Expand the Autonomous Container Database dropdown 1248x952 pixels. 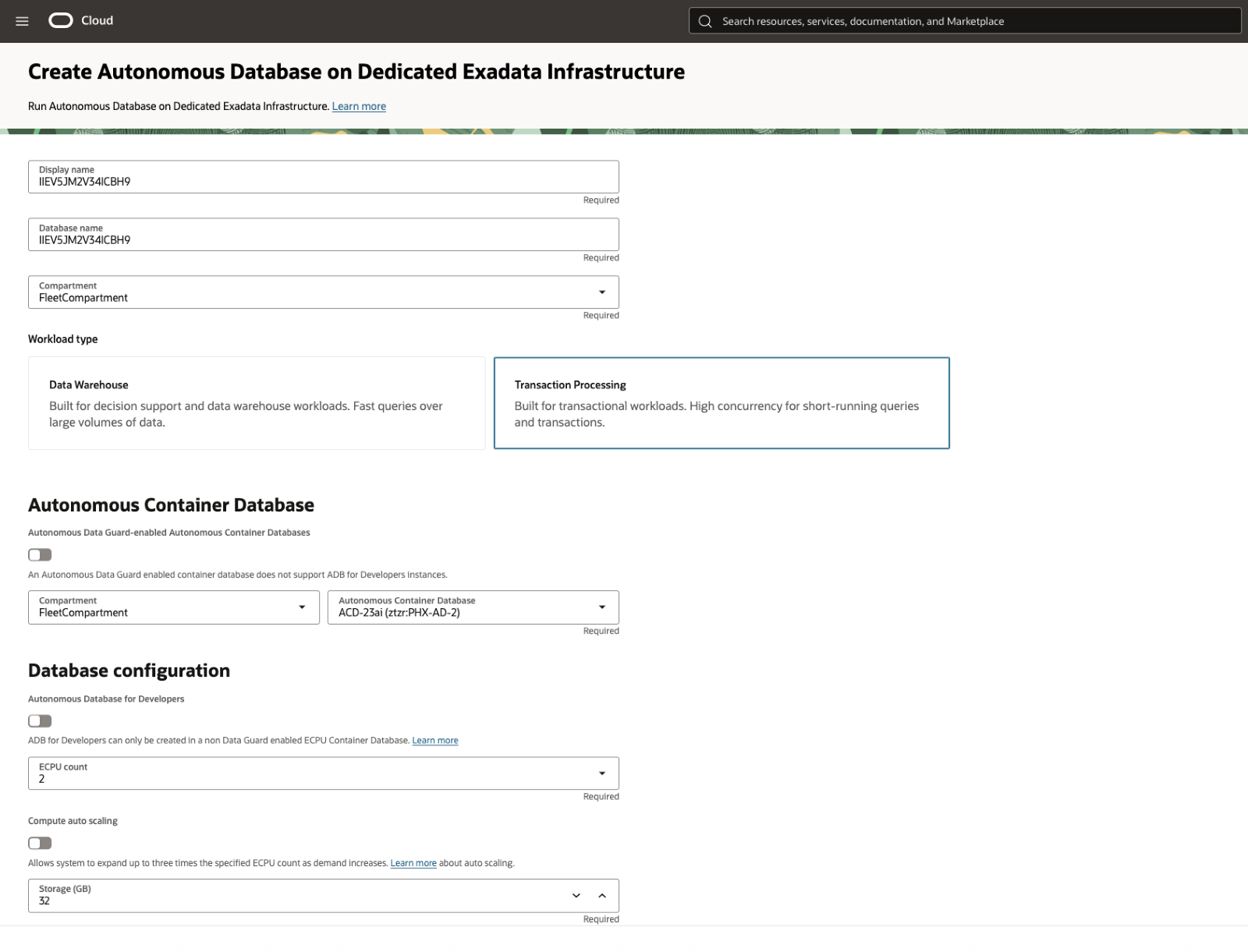click(x=473, y=607)
